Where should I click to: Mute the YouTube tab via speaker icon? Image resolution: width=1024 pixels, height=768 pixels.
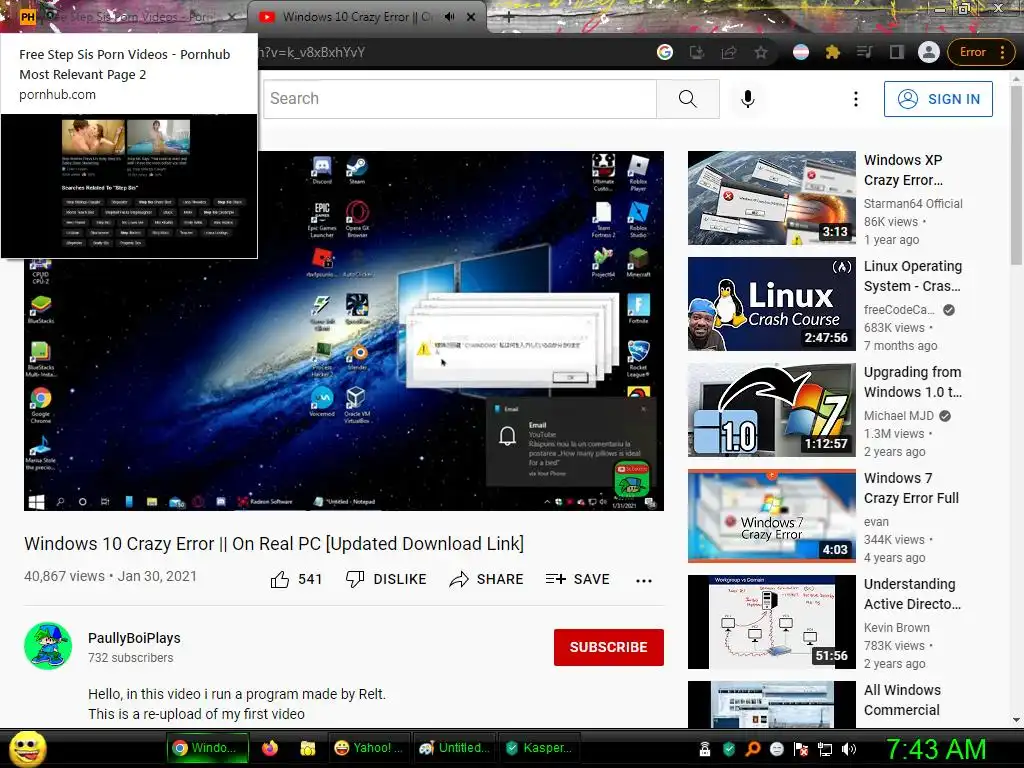(x=449, y=17)
